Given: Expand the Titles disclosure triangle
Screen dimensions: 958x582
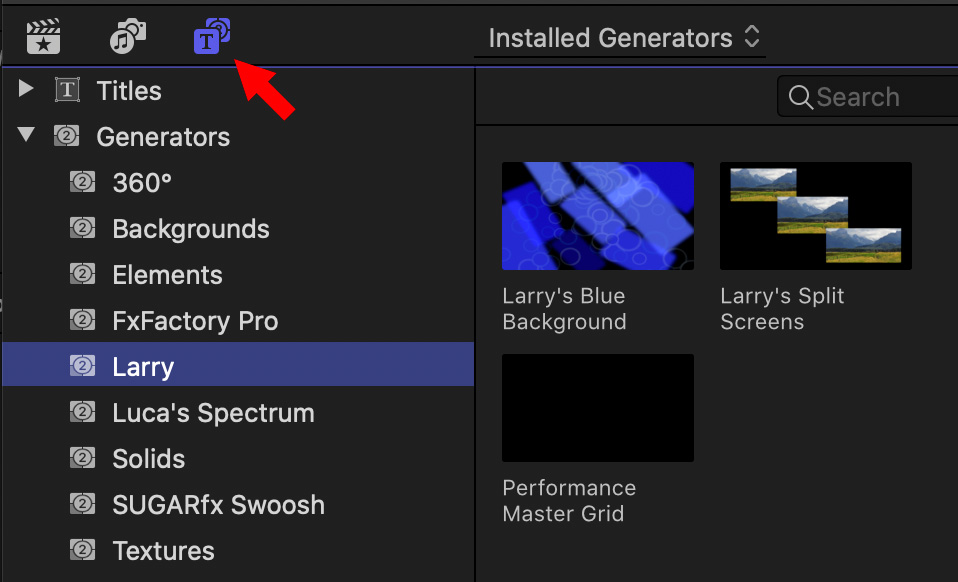Looking at the screenshot, I should pyautogui.click(x=26, y=89).
